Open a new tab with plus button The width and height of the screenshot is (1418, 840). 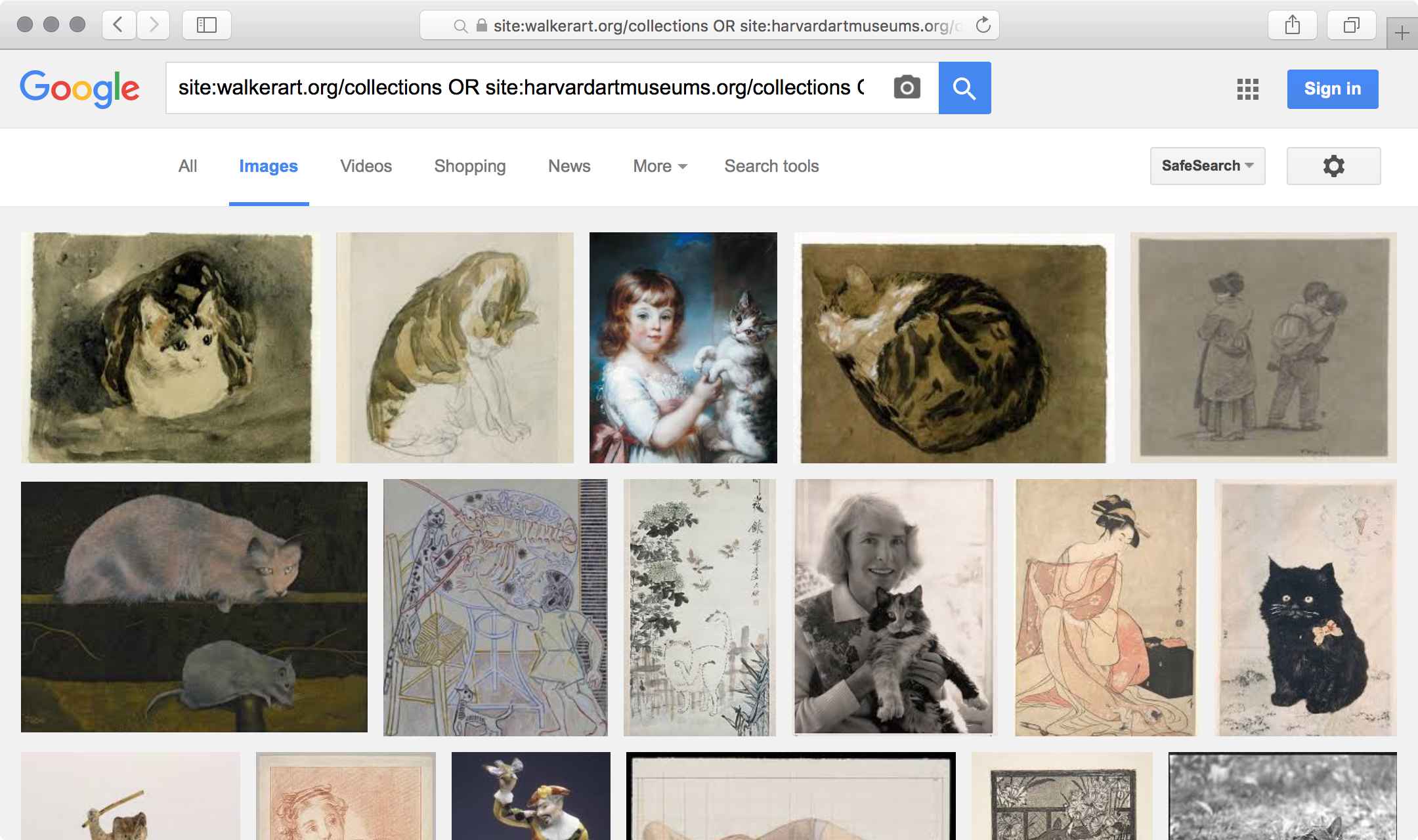[1402, 33]
